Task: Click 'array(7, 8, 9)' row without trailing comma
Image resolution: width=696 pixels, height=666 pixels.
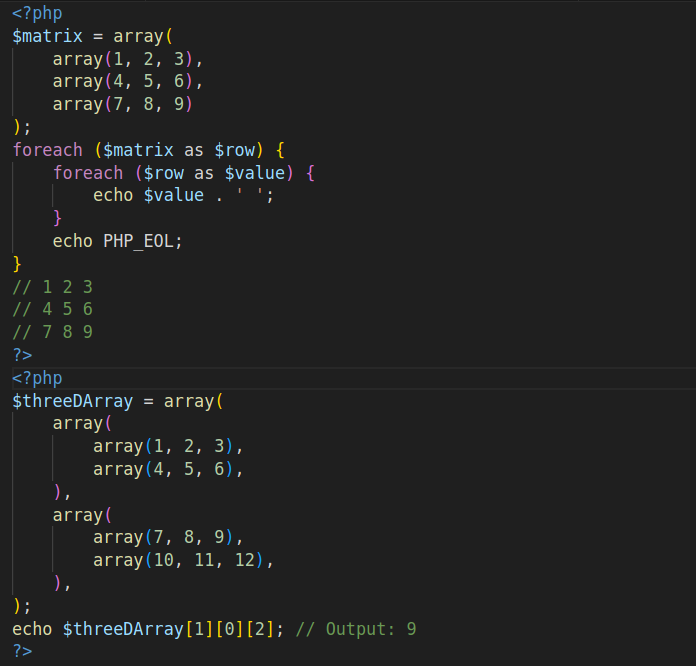Action: tap(123, 104)
